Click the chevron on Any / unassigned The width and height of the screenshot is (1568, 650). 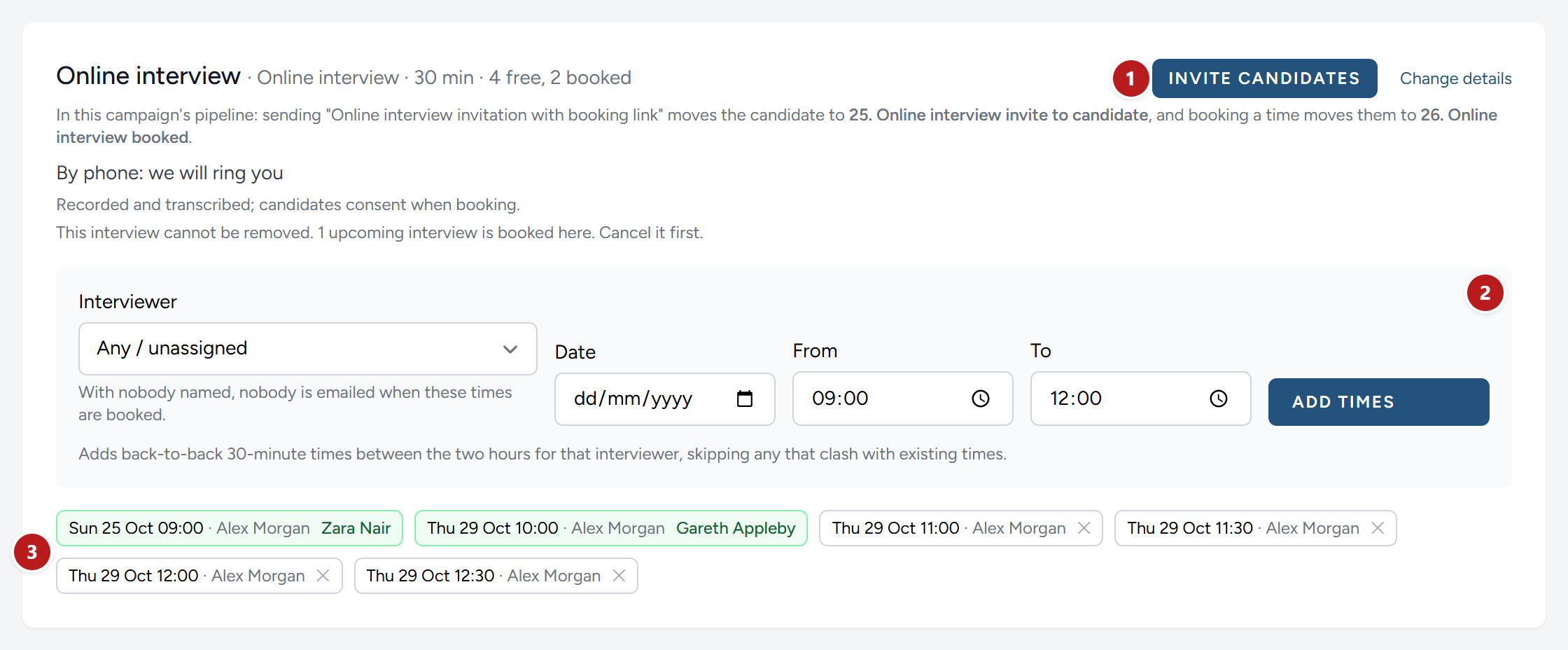coord(510,349)
